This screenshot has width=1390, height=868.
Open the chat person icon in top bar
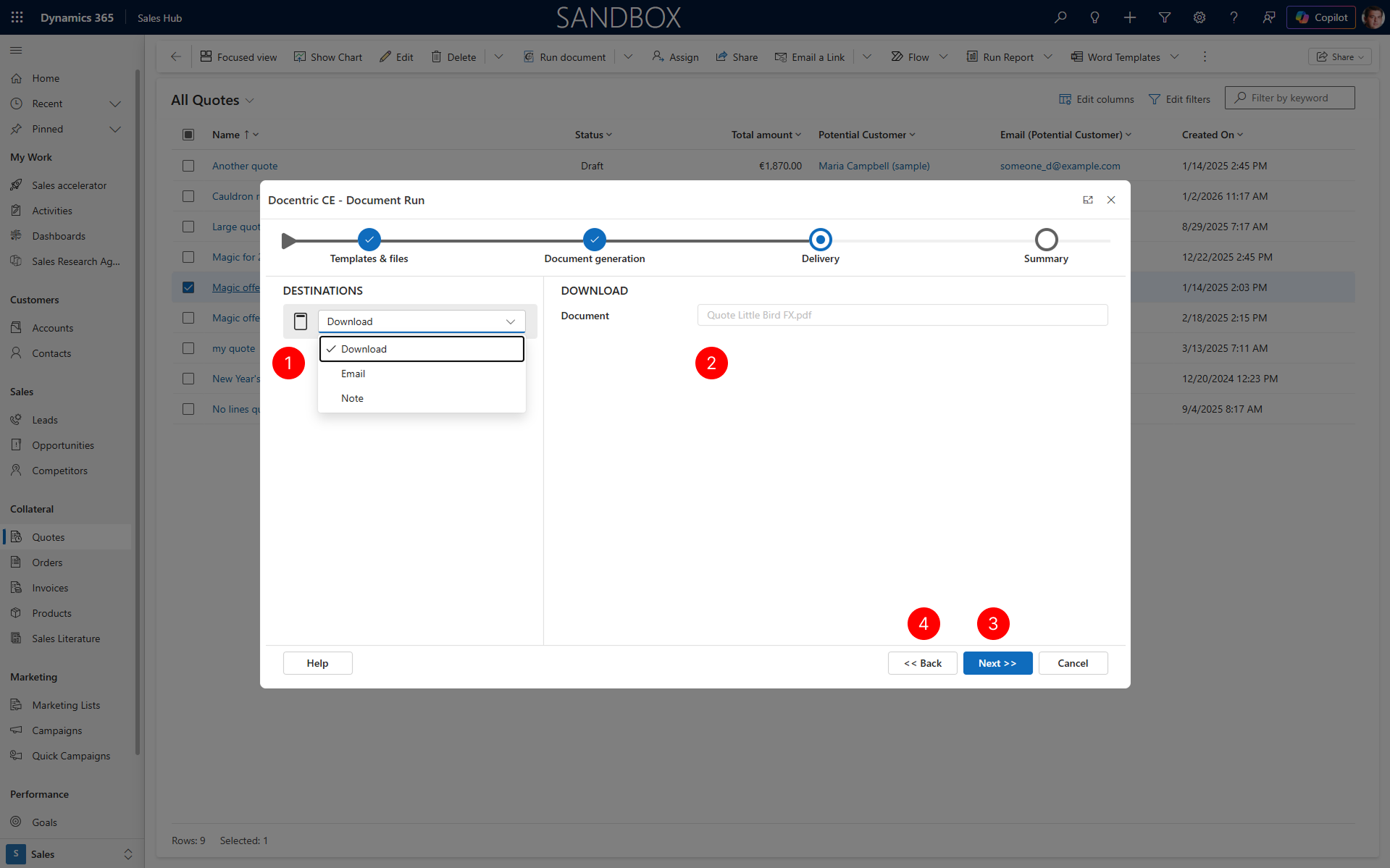click(1269, 17)
